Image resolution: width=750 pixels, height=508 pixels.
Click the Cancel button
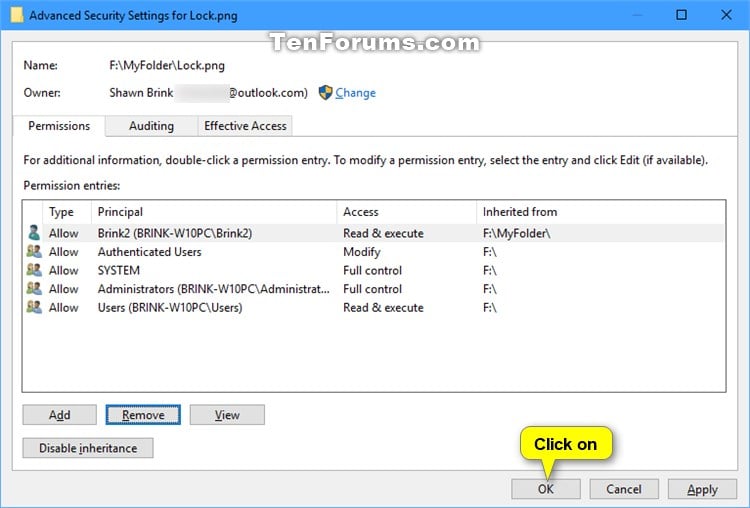[624, 489]
